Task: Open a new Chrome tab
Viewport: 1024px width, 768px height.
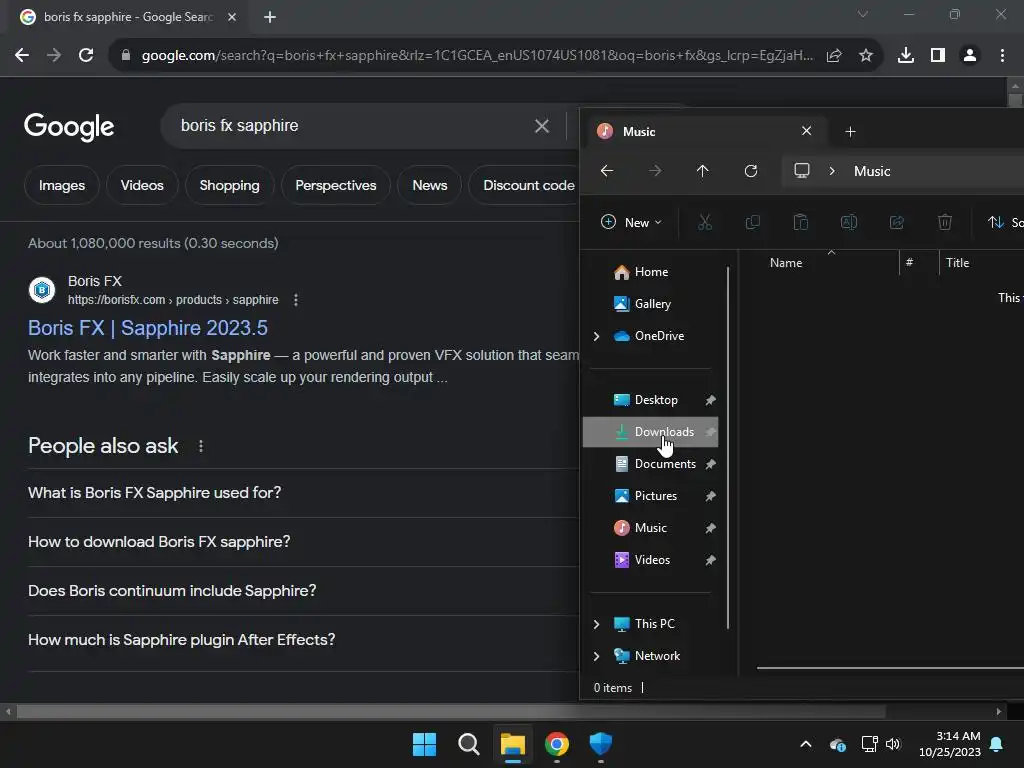Action: click(270, 17)
